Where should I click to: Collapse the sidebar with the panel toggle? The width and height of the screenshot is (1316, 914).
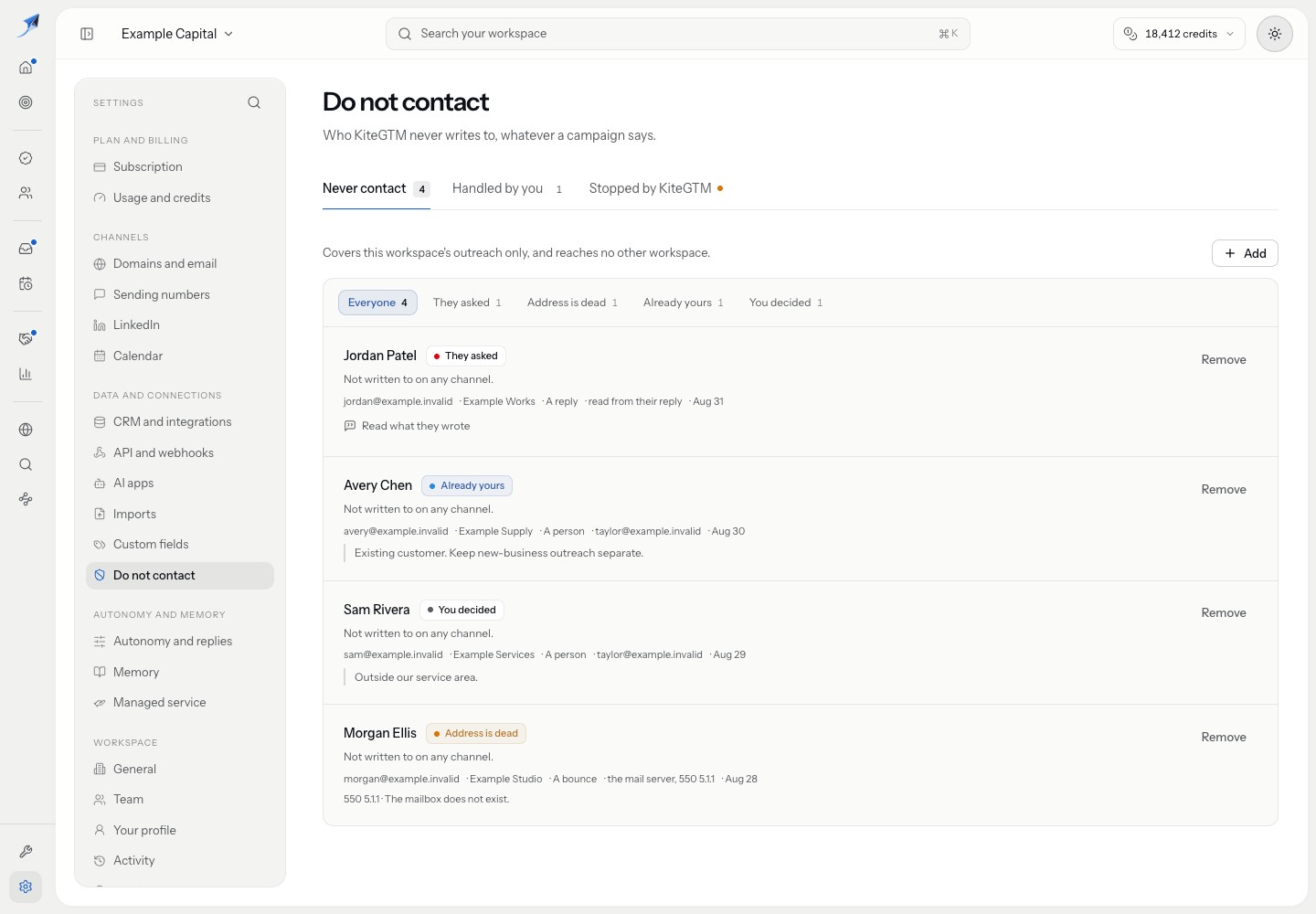coord(87,34)
